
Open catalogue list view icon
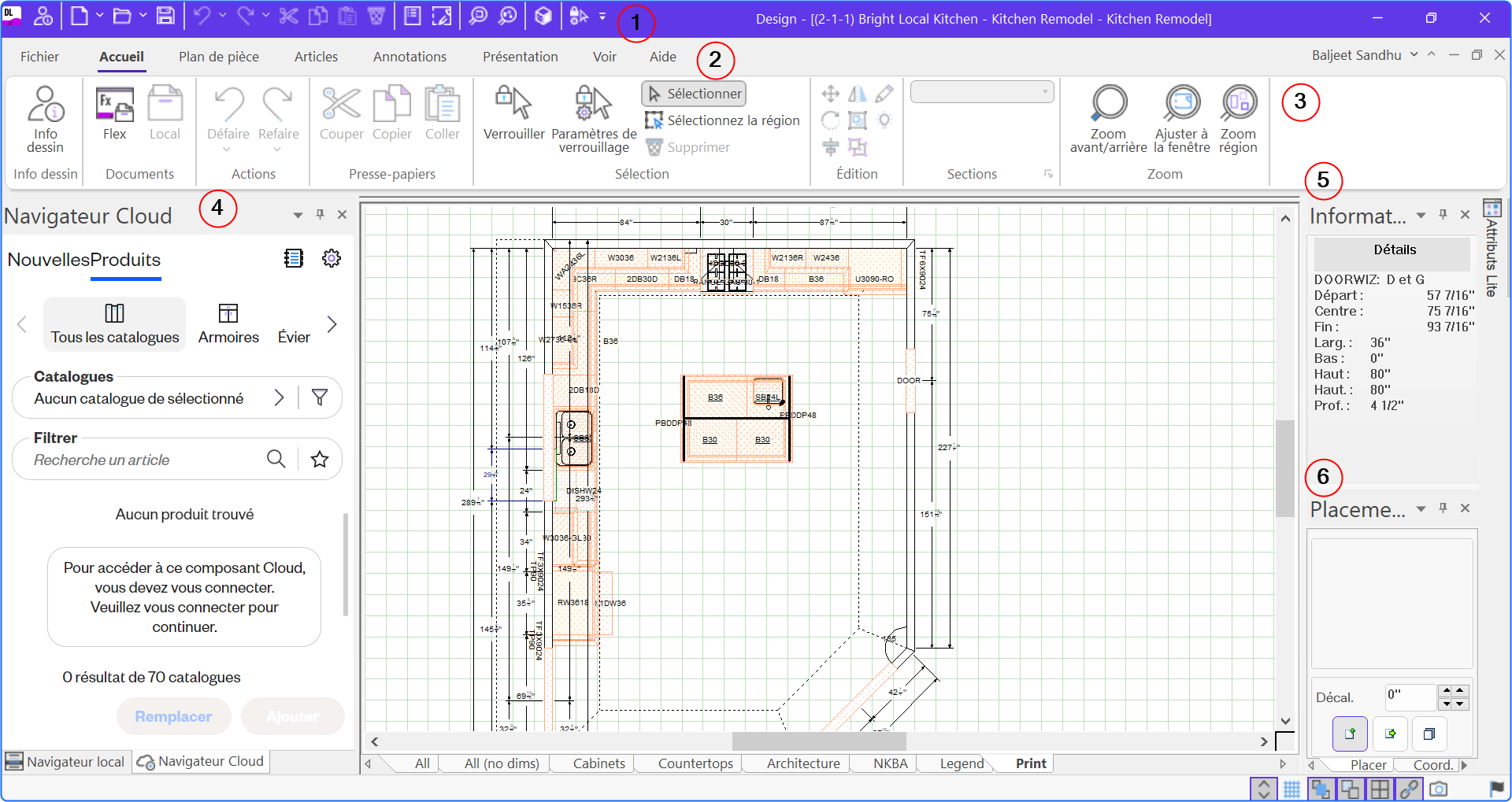coord(294,258)
